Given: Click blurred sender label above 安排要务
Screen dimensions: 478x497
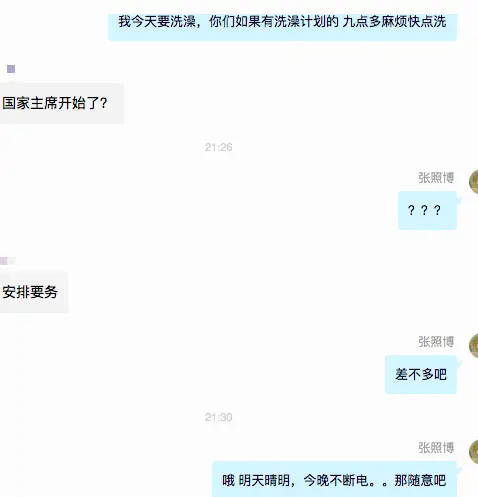Looking at the screenshot, I should (8, 261).
